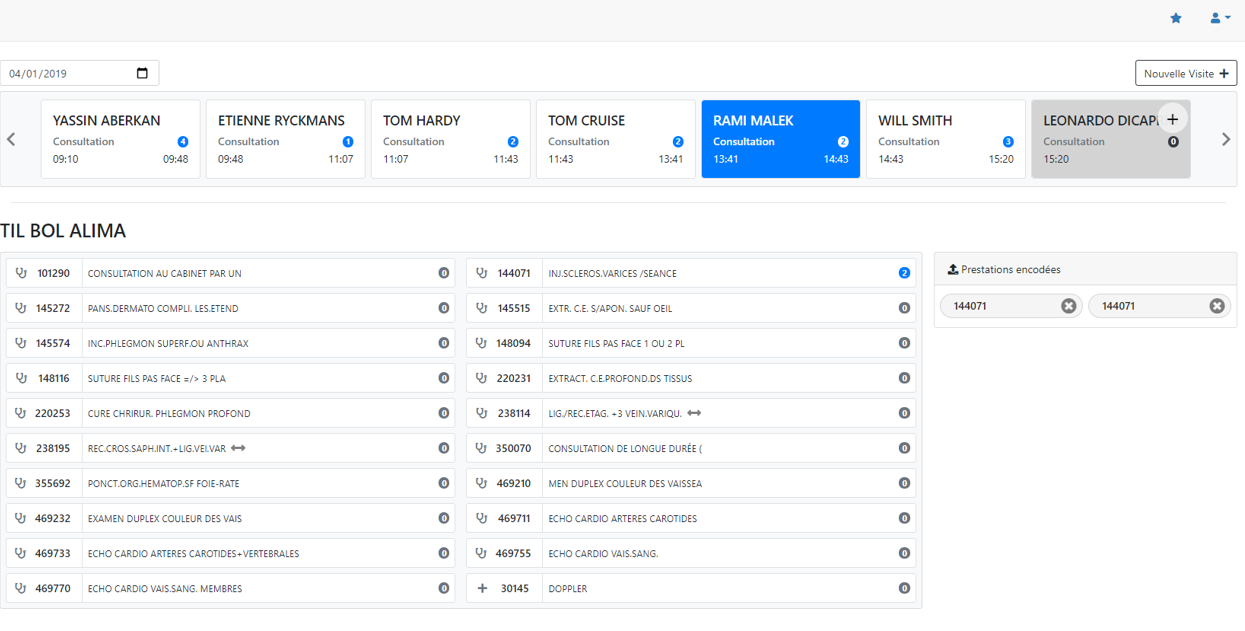
Task: Open the user account dropdown menu
Action: (1220, 18)
